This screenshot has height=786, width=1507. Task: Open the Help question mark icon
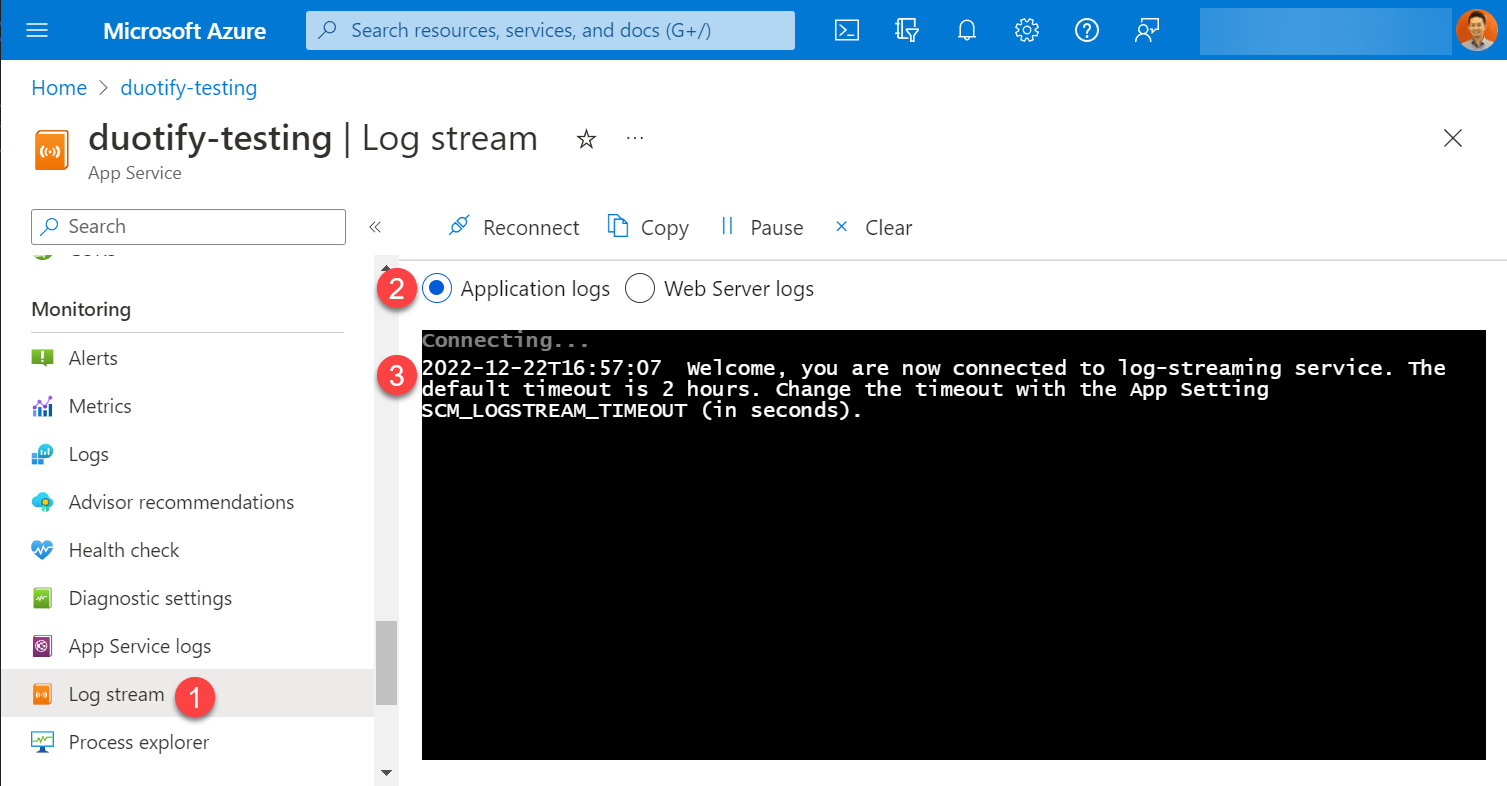click(x=1087, y=30)
